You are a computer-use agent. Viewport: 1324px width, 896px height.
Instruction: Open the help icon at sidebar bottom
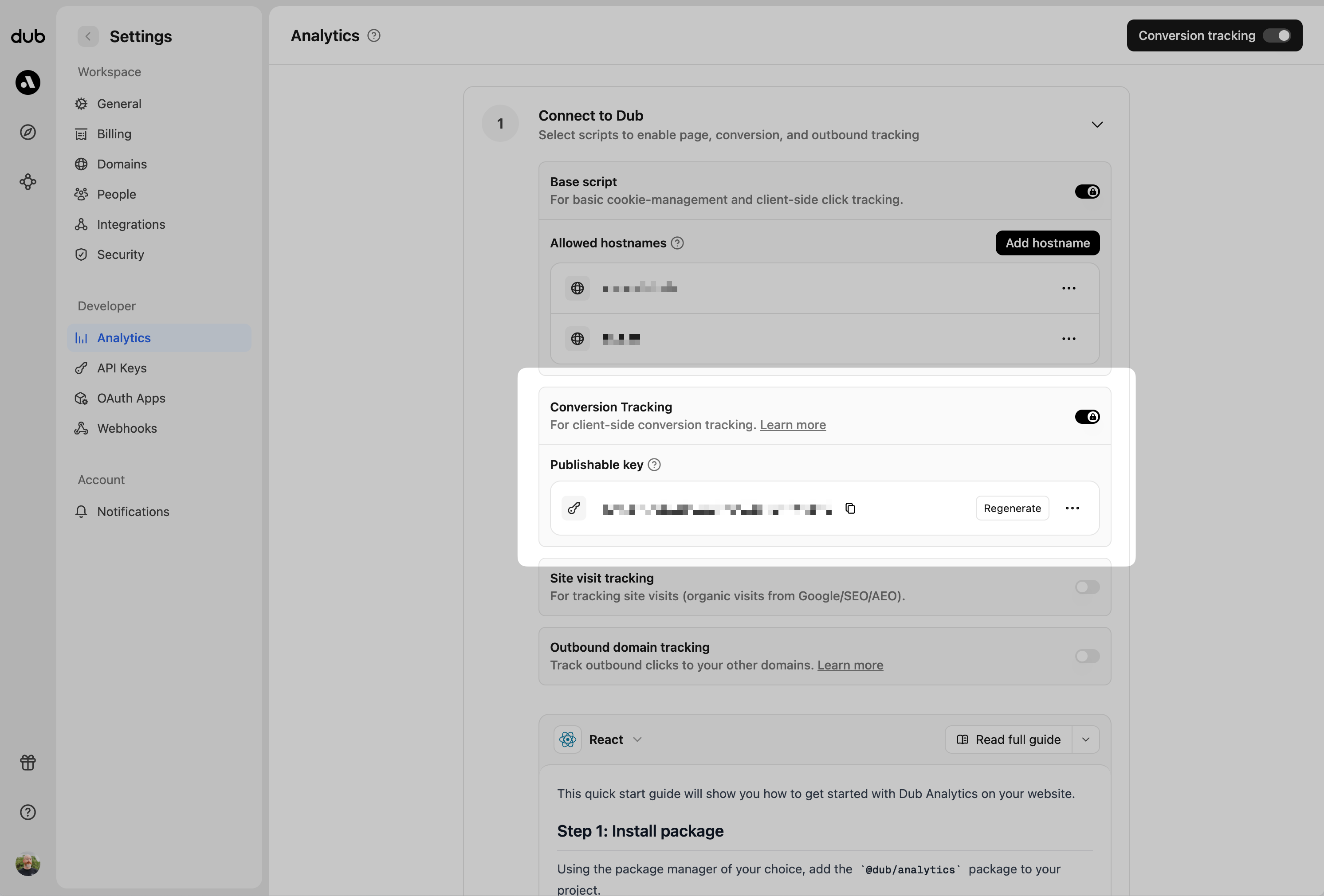pos(28,812)
